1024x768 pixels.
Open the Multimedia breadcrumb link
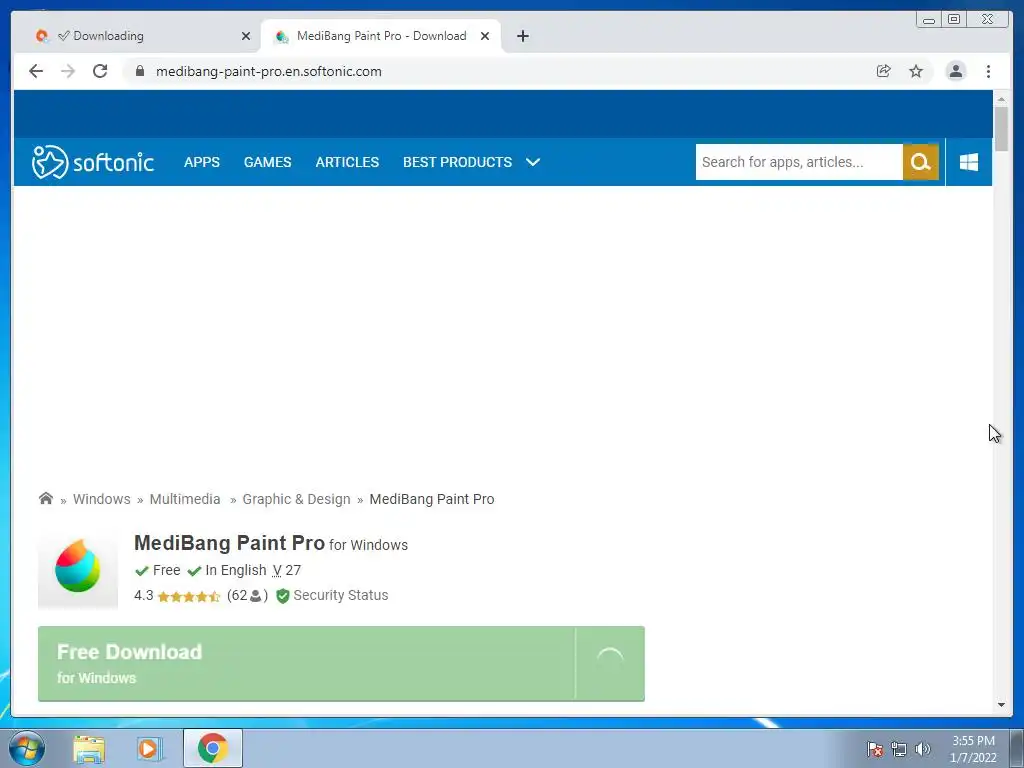pyautogui.click(x=185, y=499)
